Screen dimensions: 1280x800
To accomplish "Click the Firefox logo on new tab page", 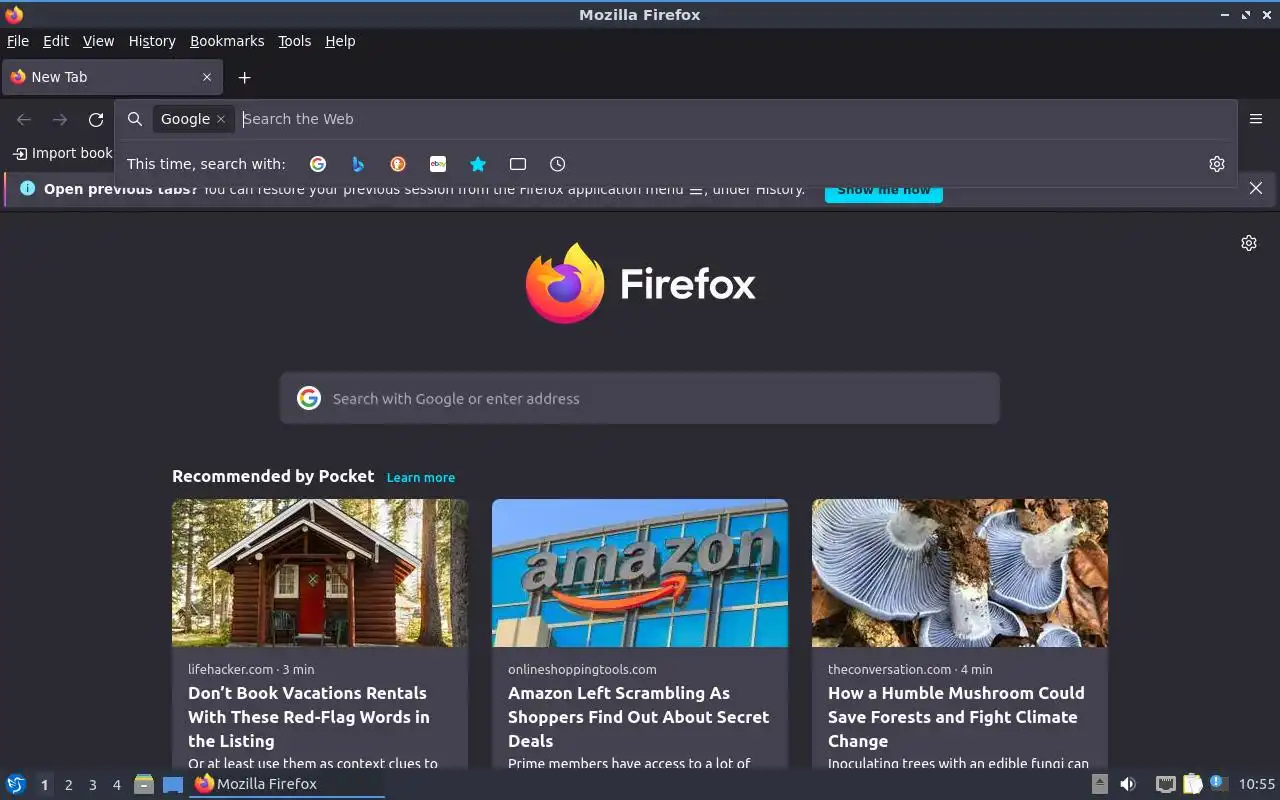I will click(x=640, y=283).
